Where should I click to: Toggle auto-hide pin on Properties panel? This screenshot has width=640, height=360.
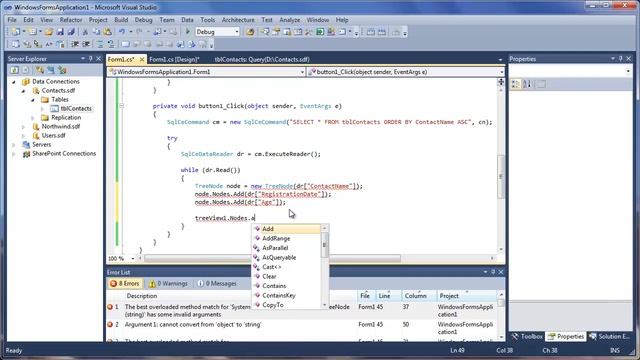[x=620, y=59]
